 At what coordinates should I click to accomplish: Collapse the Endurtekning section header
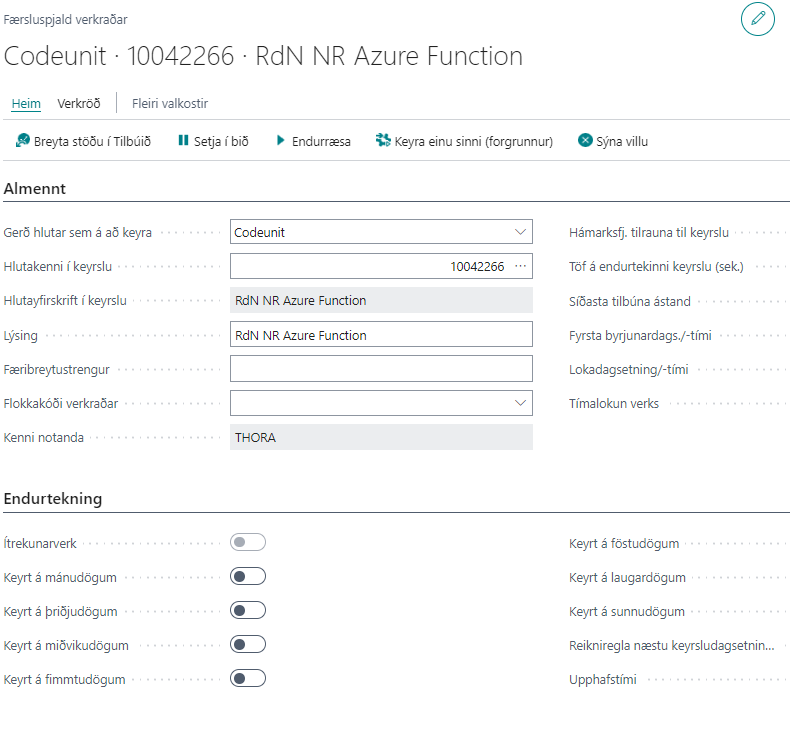pos(53,498)
